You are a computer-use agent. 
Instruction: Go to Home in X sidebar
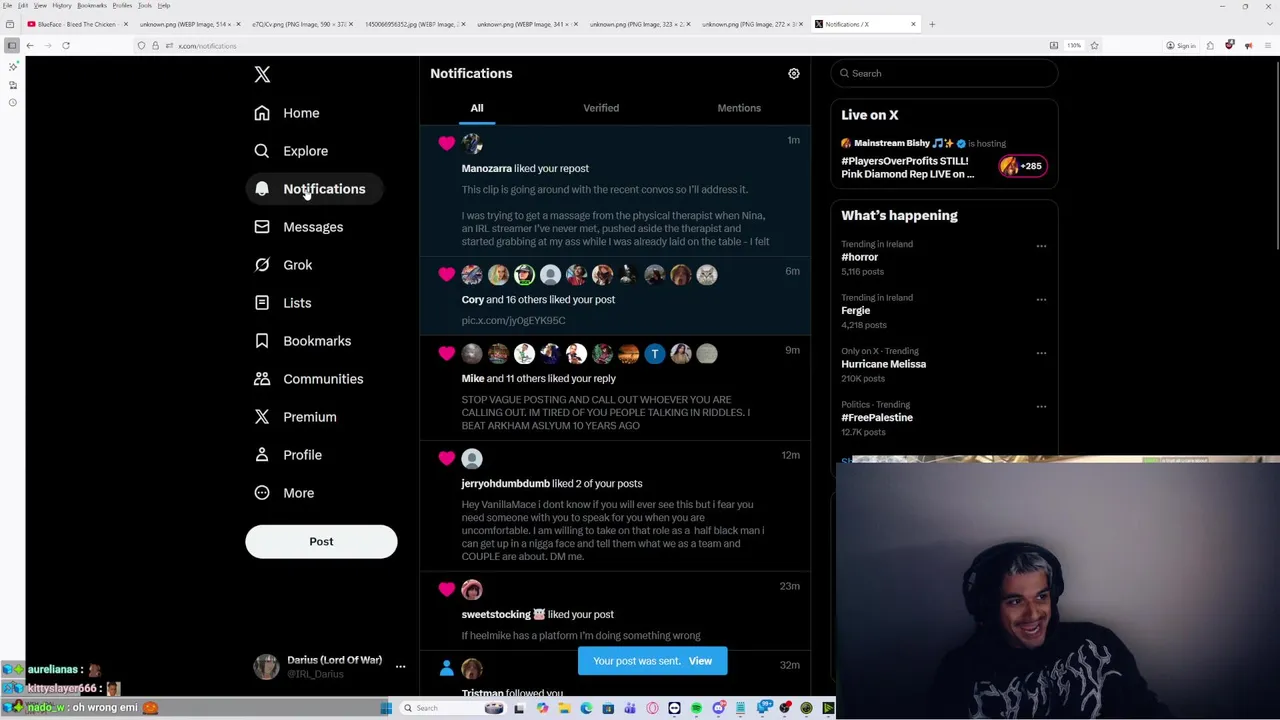pos(286,113)
